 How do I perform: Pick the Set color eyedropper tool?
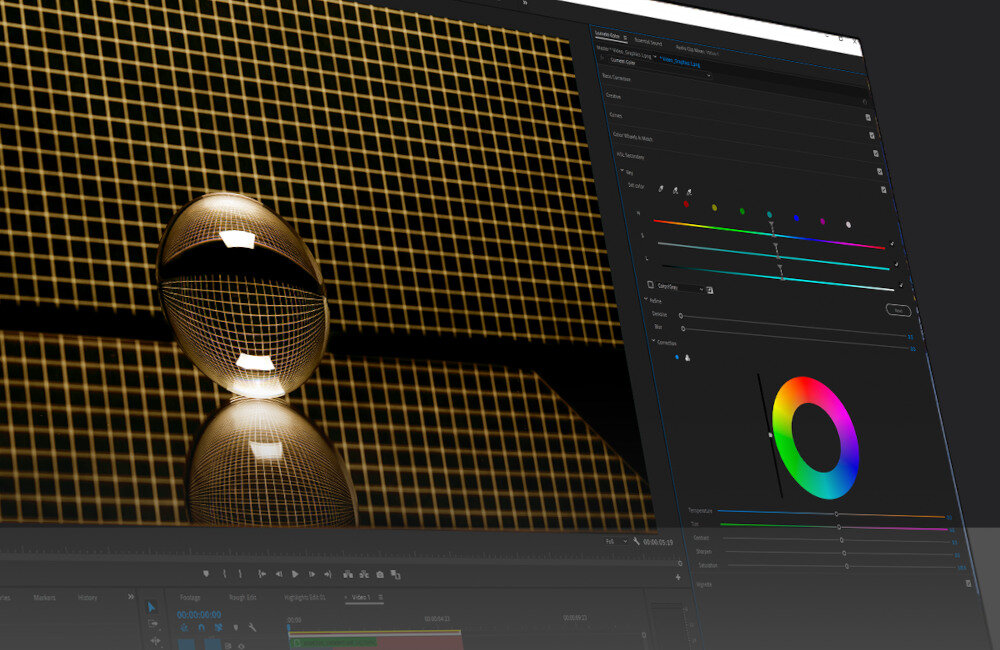tap(661, 189)
